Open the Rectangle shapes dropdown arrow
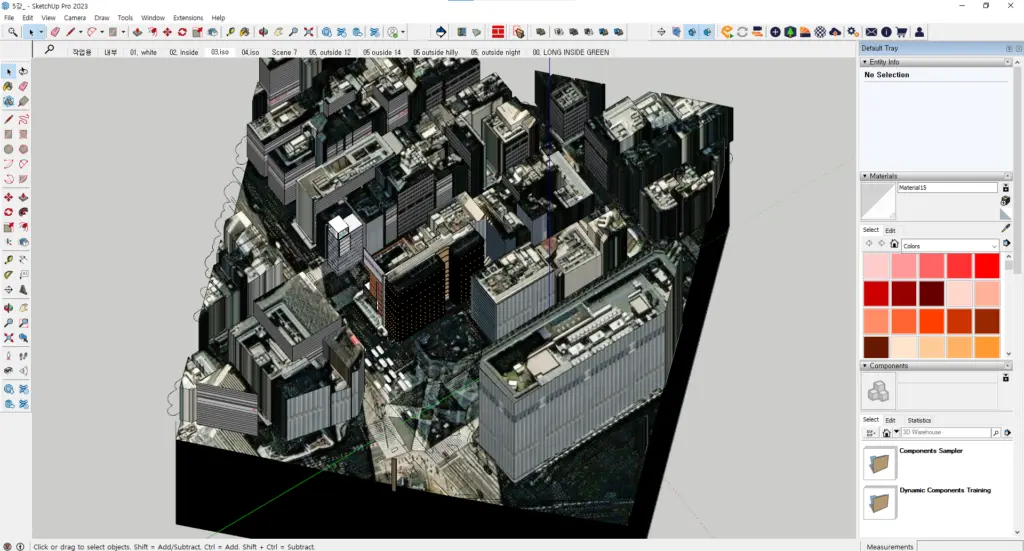Screen dimensions: 1024x551 123,32
